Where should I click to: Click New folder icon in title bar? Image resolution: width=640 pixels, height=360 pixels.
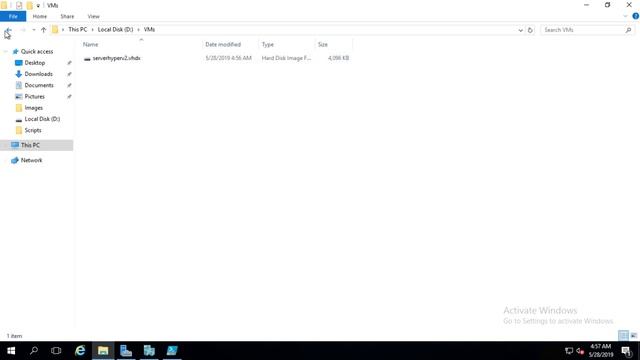pos(29,5)
